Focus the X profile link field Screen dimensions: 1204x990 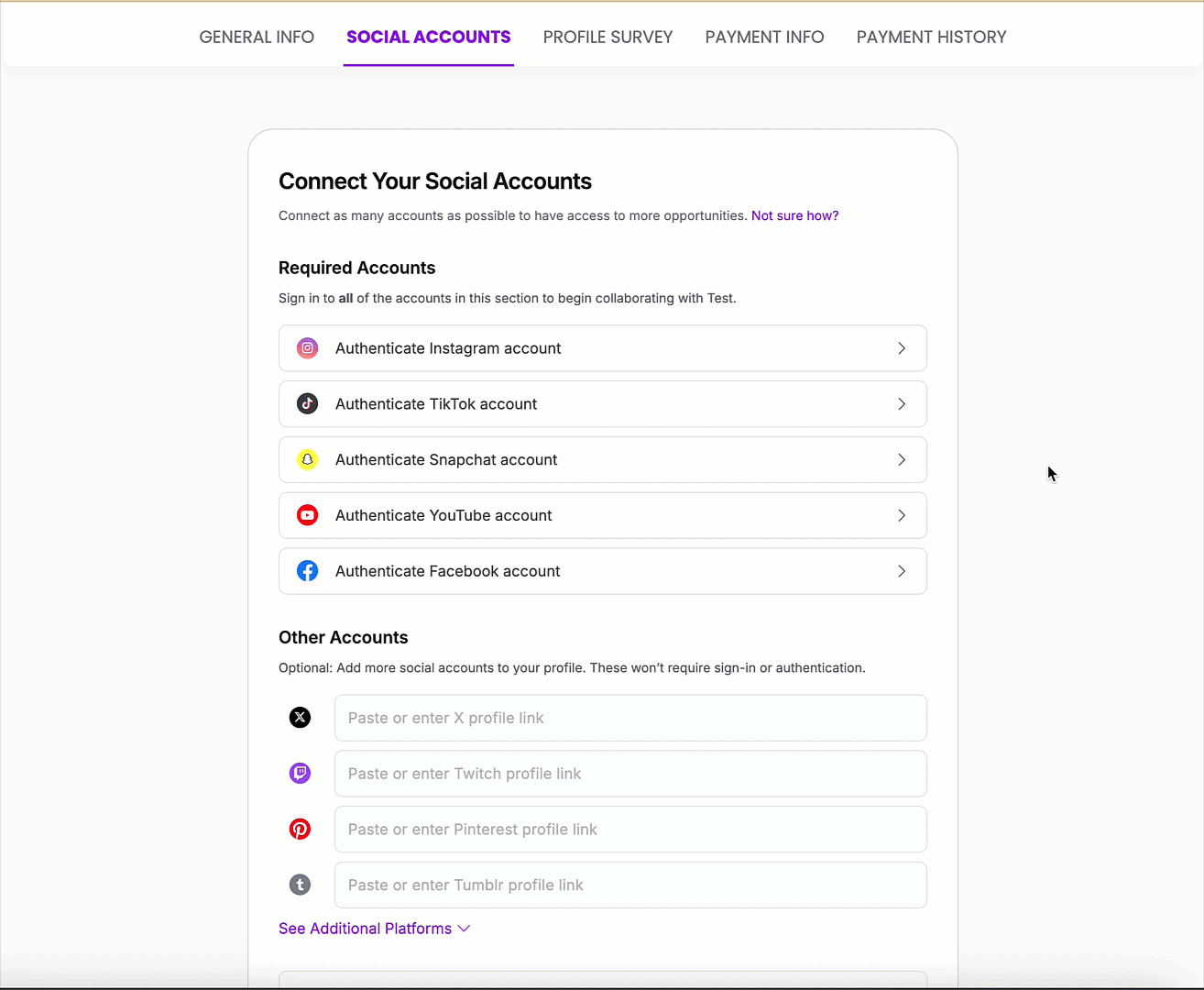click(630, 718)
